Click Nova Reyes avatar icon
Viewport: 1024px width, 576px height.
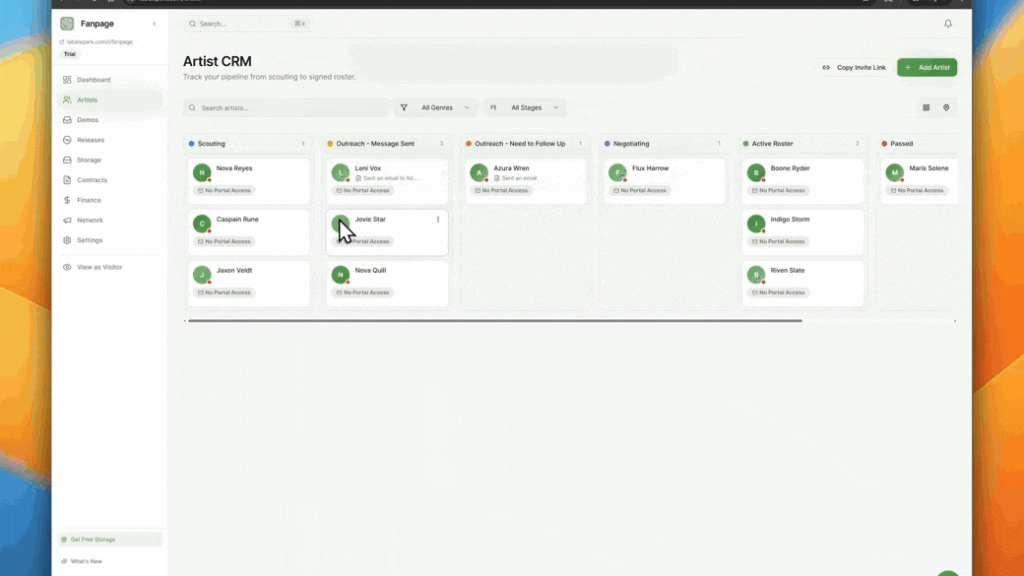point(202,173)
